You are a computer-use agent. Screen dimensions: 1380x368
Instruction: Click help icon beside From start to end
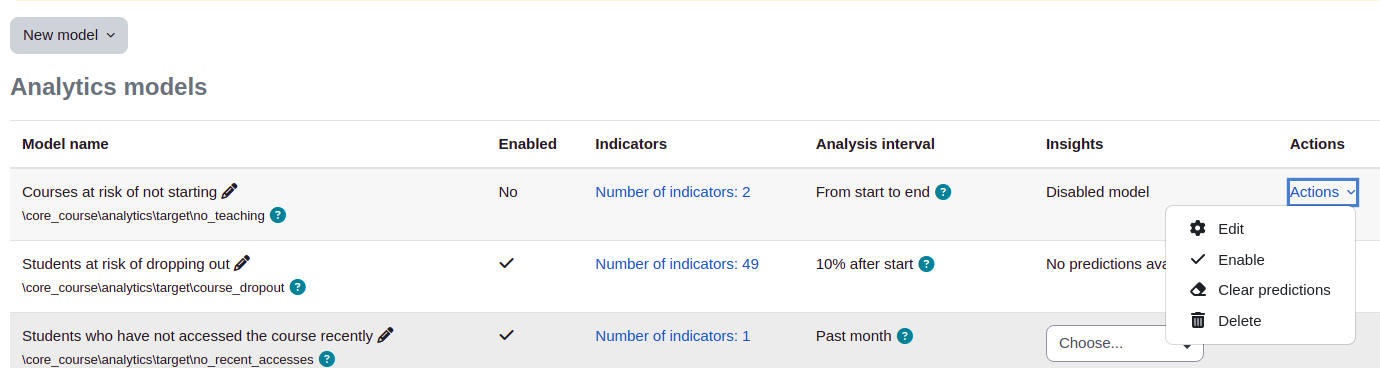coord(943,192)
